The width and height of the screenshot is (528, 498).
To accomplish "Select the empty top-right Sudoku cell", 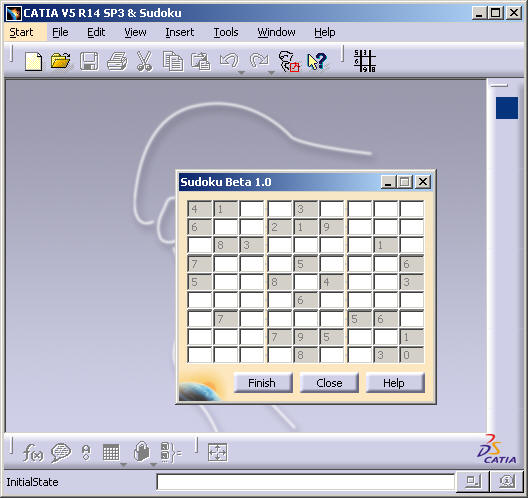I will 412,209.
